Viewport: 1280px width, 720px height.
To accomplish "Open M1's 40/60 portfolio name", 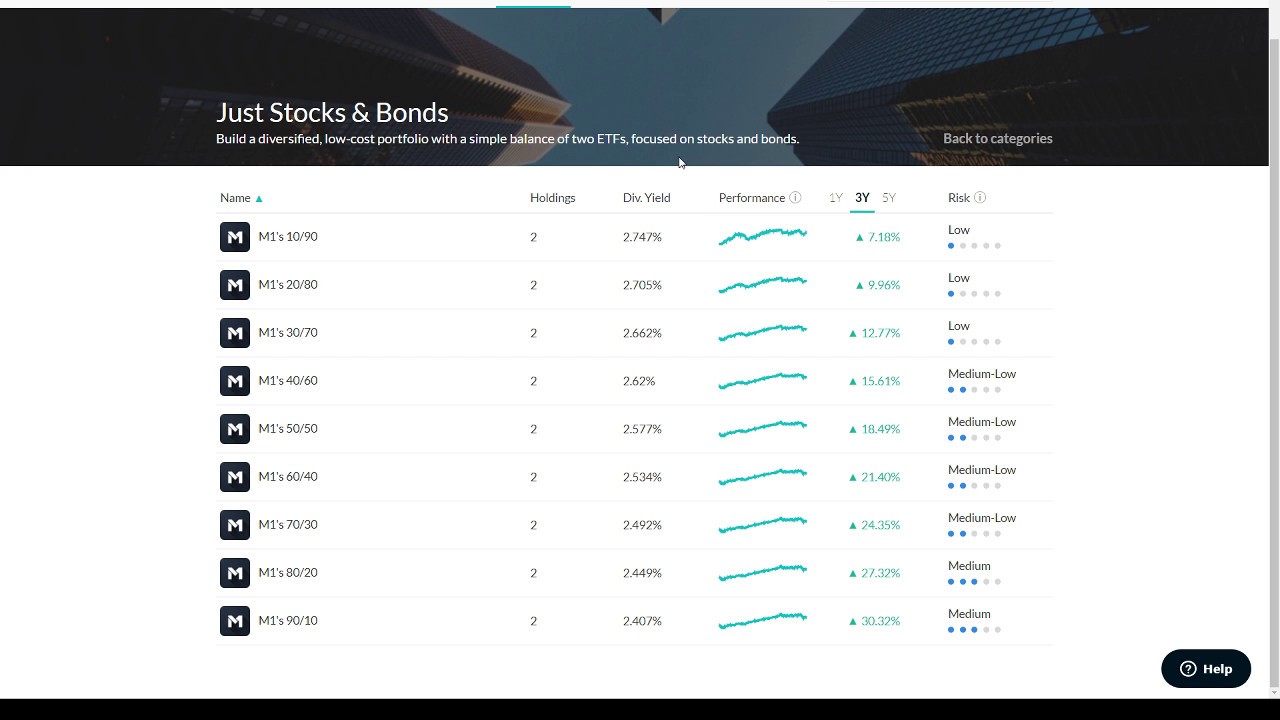I will pyautogui.click(x=288, y=381).
